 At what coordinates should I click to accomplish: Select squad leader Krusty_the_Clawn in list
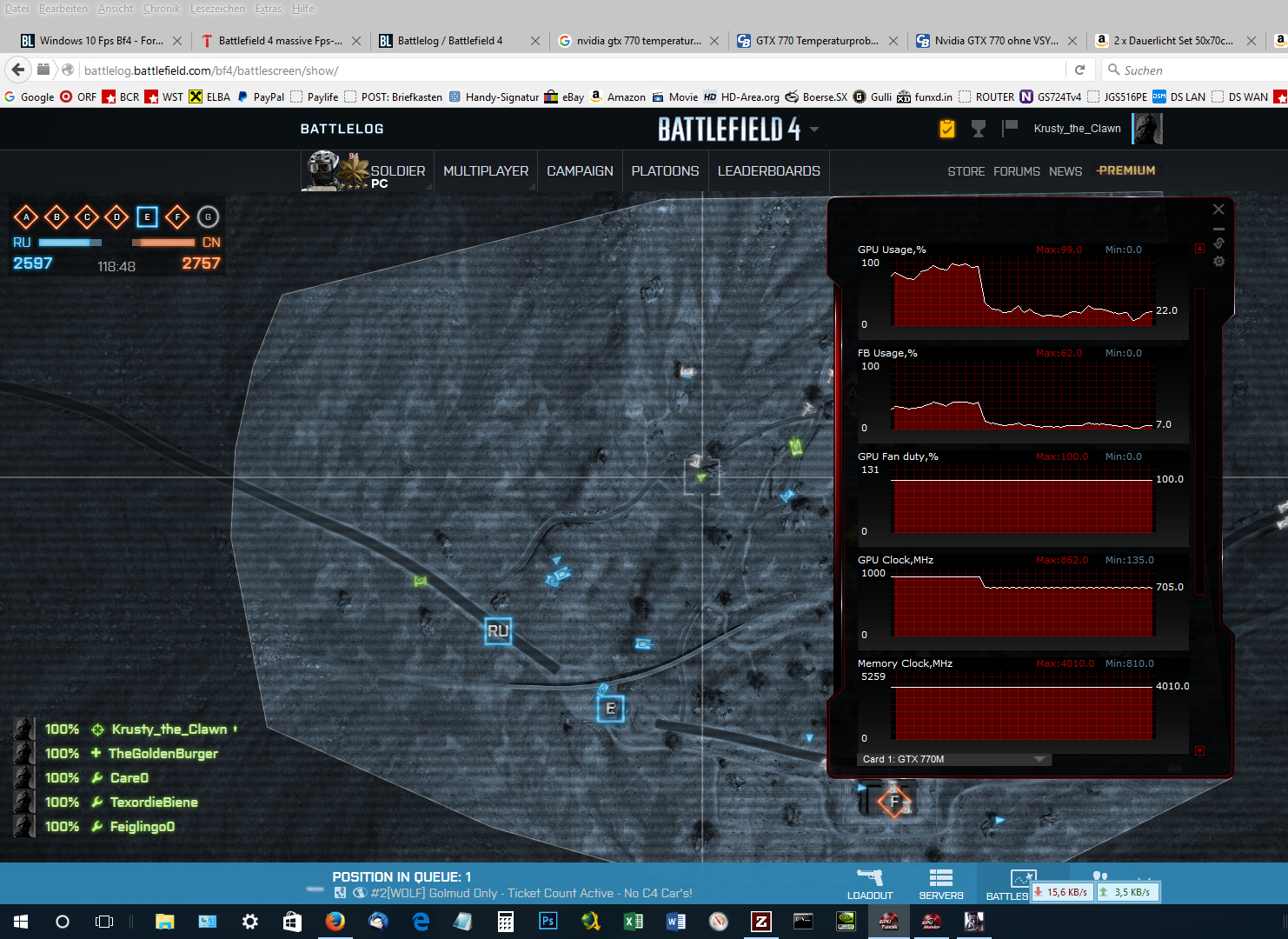(x=169, y=729)
